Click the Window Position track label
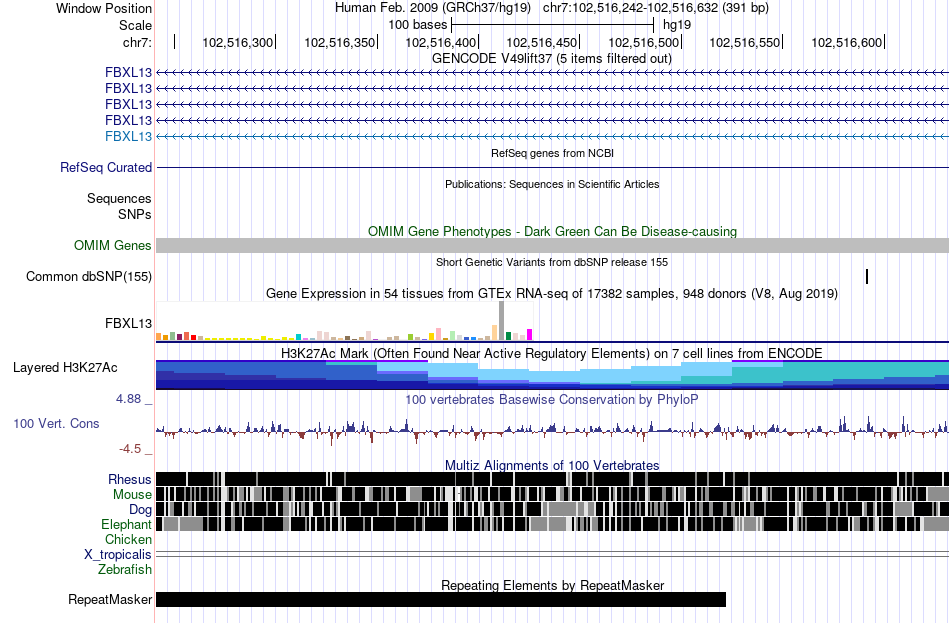The width and height of the screenshot is (950, 623). [104, 8]
